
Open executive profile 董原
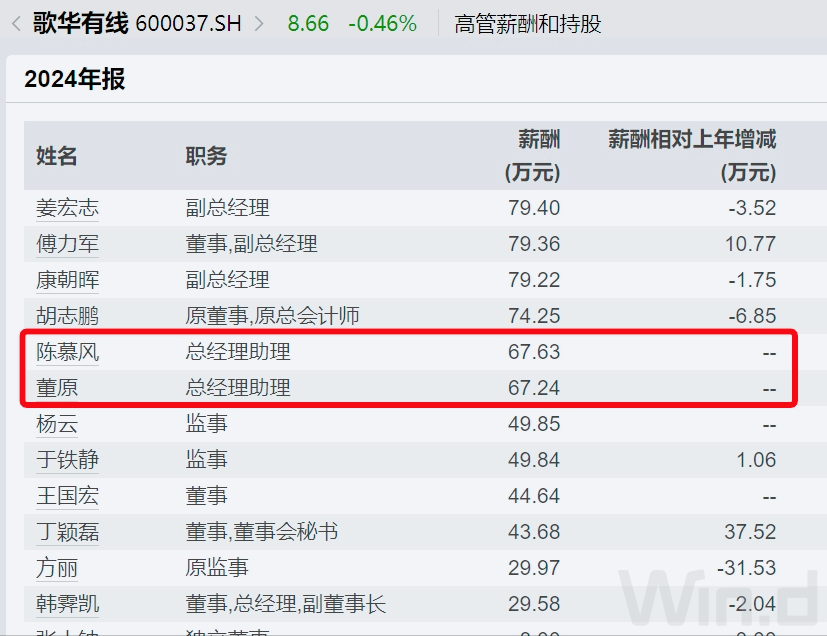point(56,388)
